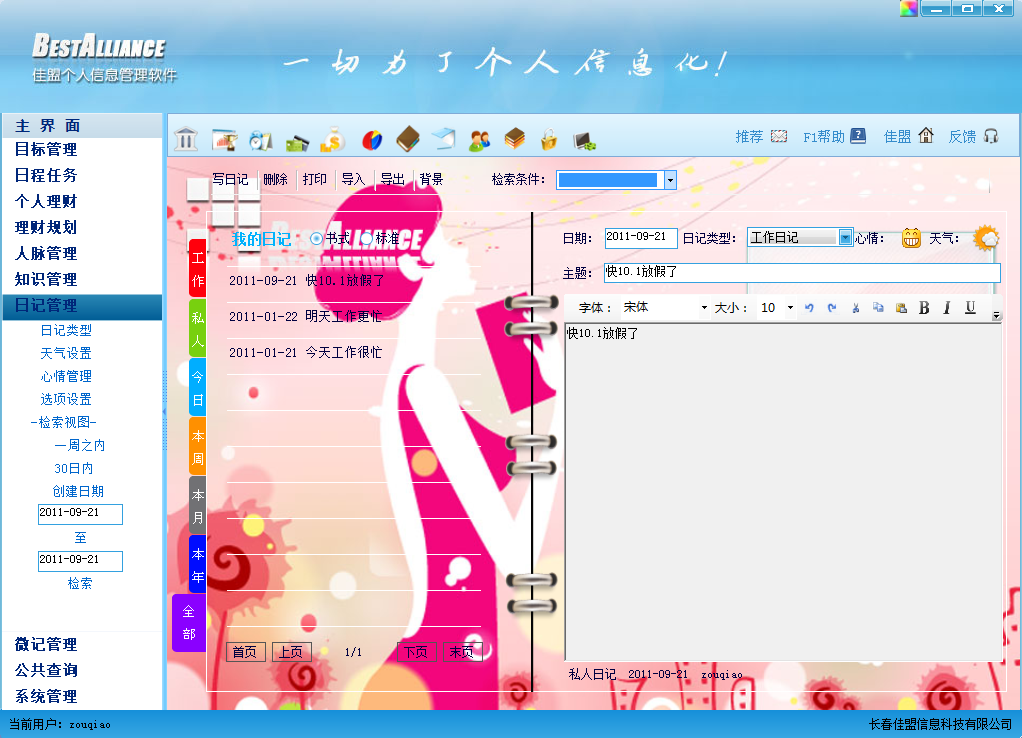Go to next page with 下页
Viewport: 1022px width, 738px height.
click(415, 652)
